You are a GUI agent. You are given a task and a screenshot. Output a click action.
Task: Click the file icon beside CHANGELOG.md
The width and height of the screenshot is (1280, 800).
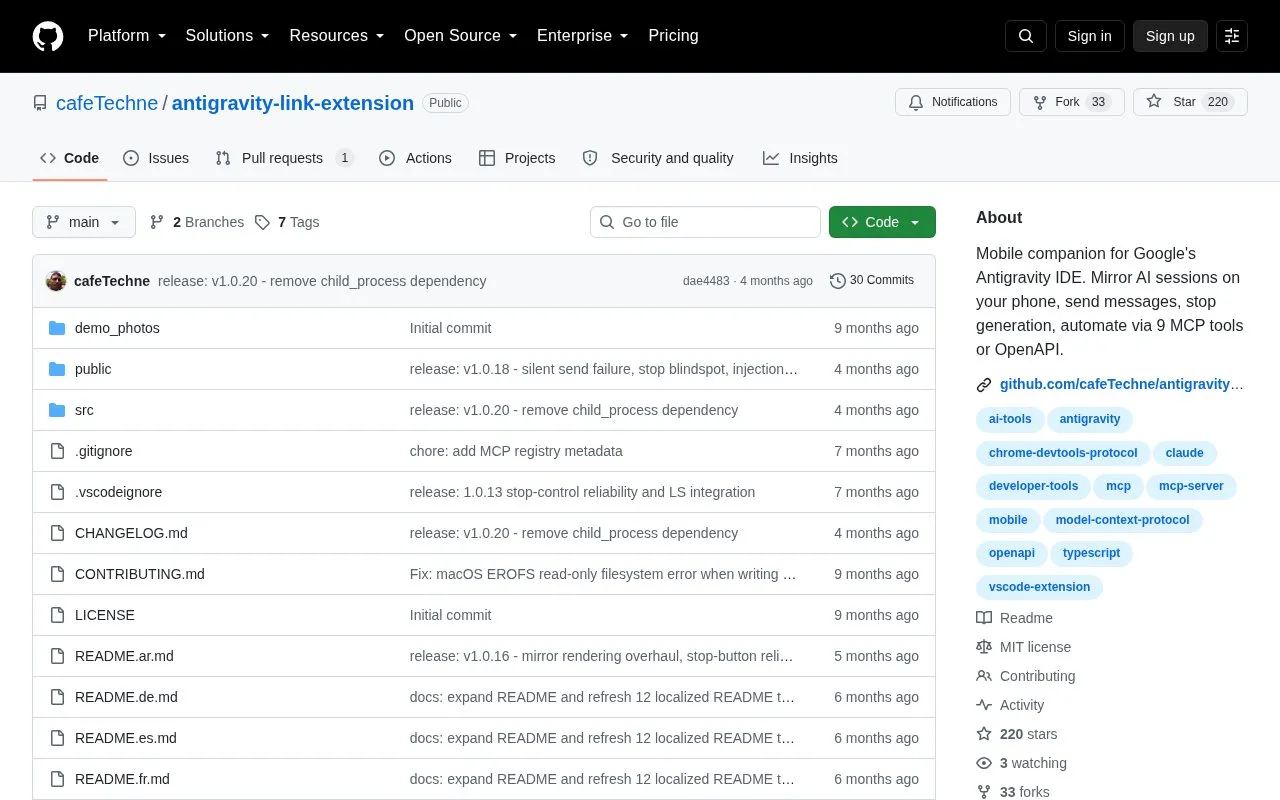pyautogui.click(x=57, y=533)
